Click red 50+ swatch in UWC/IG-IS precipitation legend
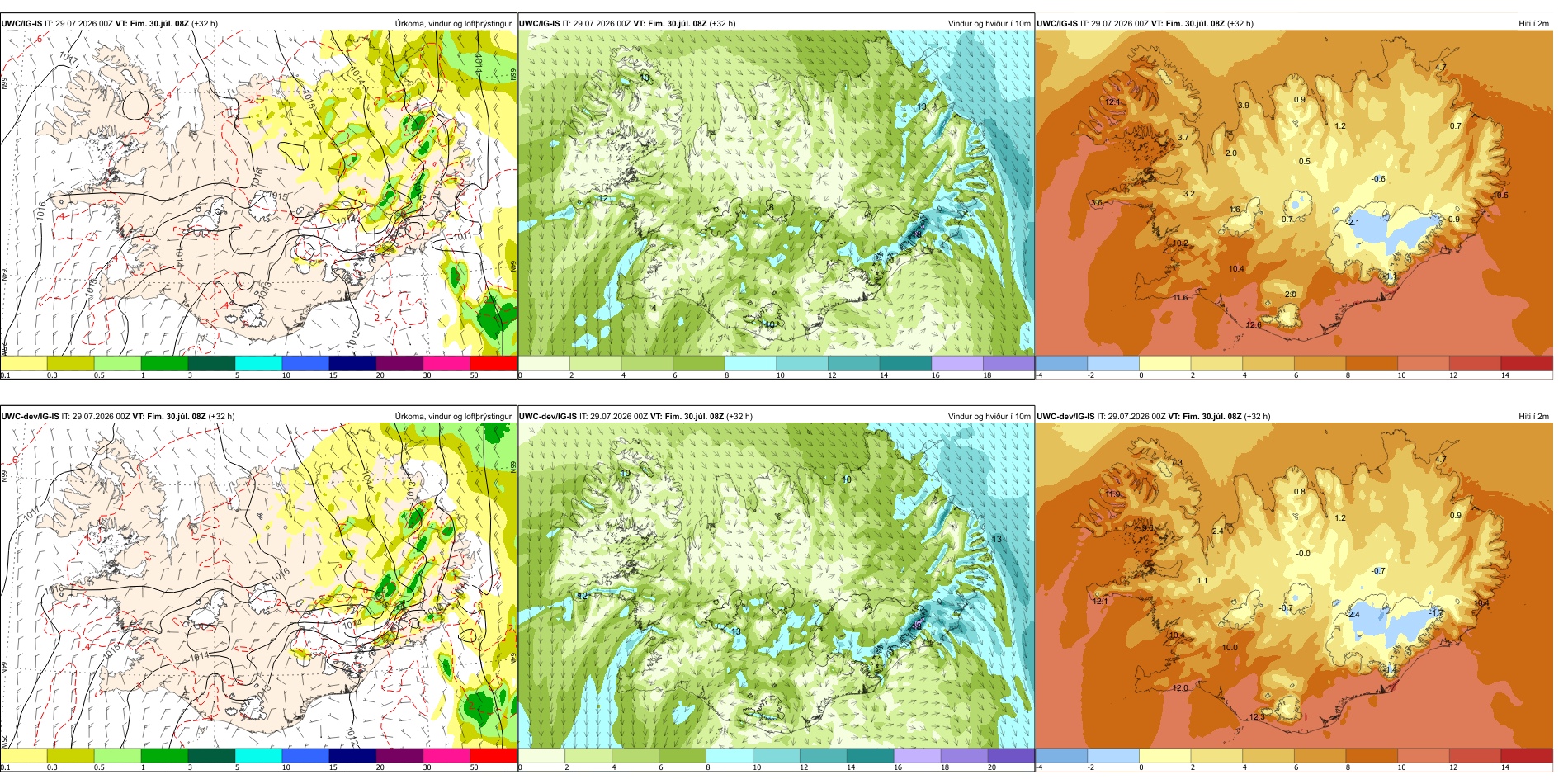Image resolution: width=1568 pixels, height=784 pixels. point(494,362)
